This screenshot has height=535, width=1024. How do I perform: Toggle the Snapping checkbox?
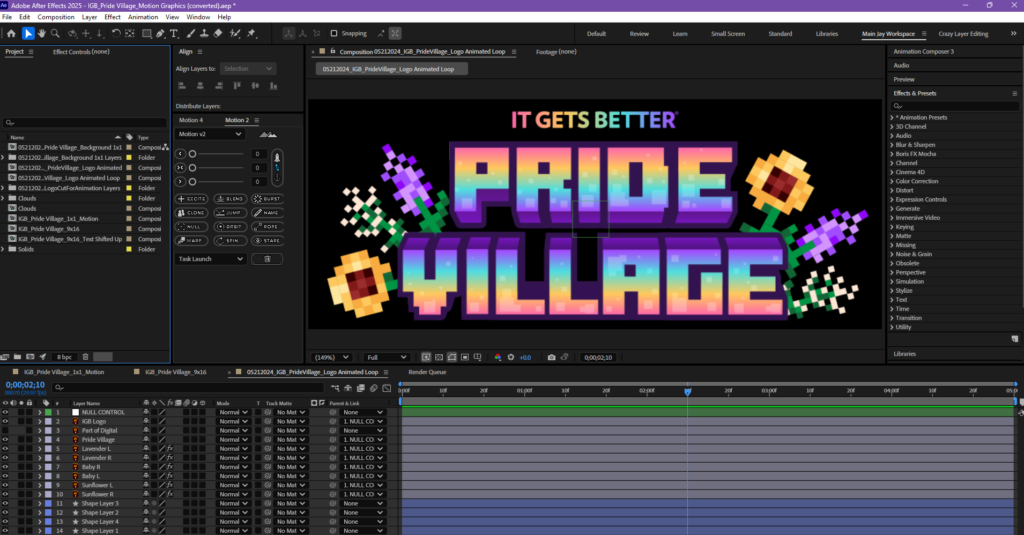pyautogui.click(x=334, y=33)
